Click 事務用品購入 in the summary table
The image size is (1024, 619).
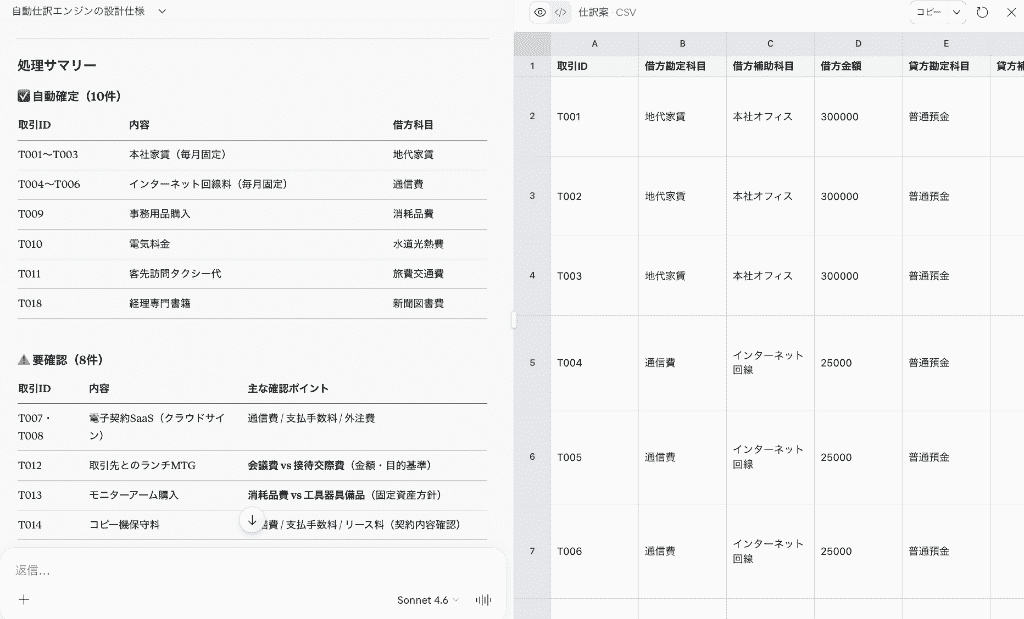[159, 214]
